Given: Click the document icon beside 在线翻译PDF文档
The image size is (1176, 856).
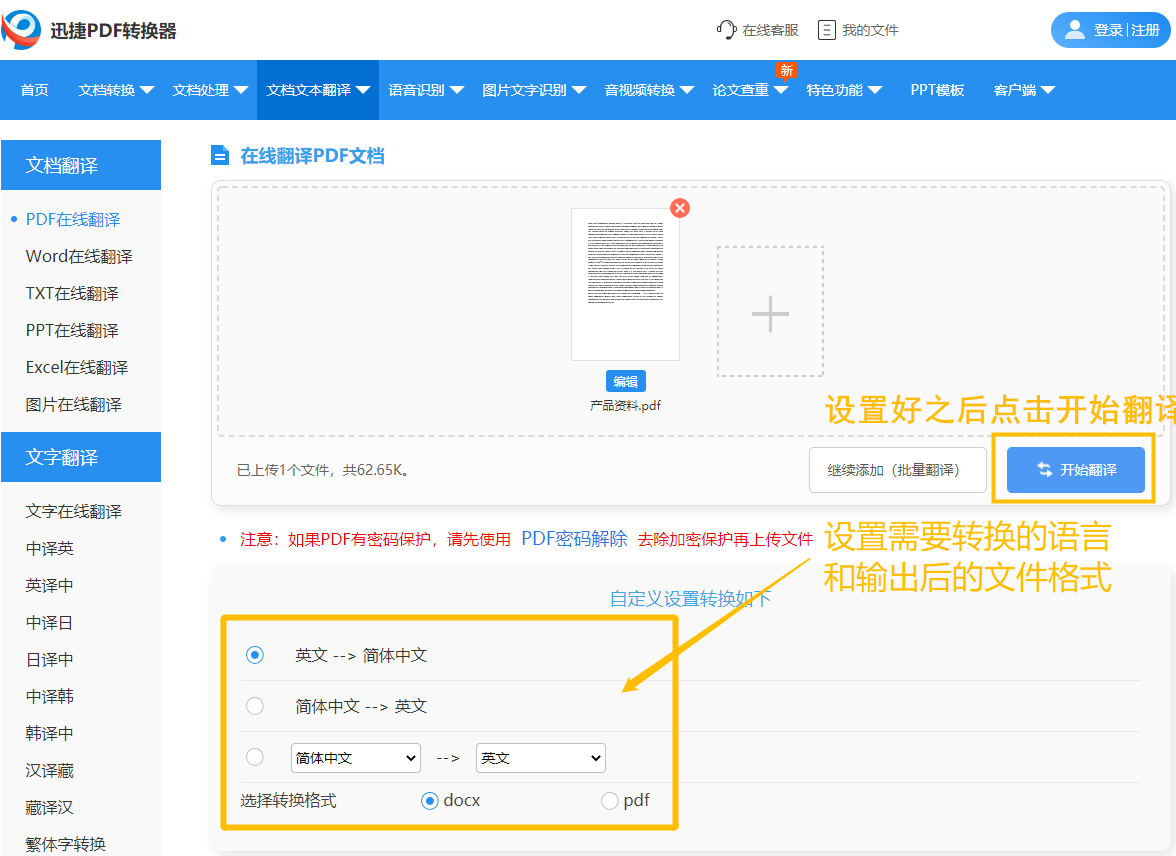Looking at the screenshot, I should click(220, 155).
